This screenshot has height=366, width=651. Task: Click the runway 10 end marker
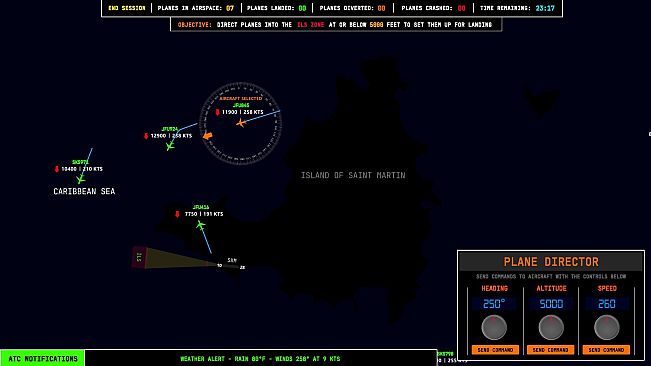click(x=219, y=266)
